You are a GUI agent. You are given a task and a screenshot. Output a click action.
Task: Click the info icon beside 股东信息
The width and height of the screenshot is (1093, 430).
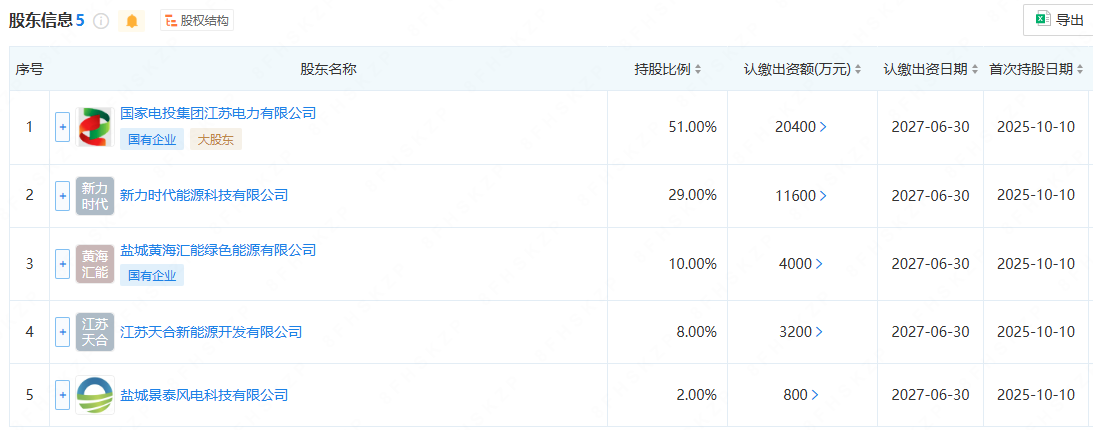tap(101, 21)
